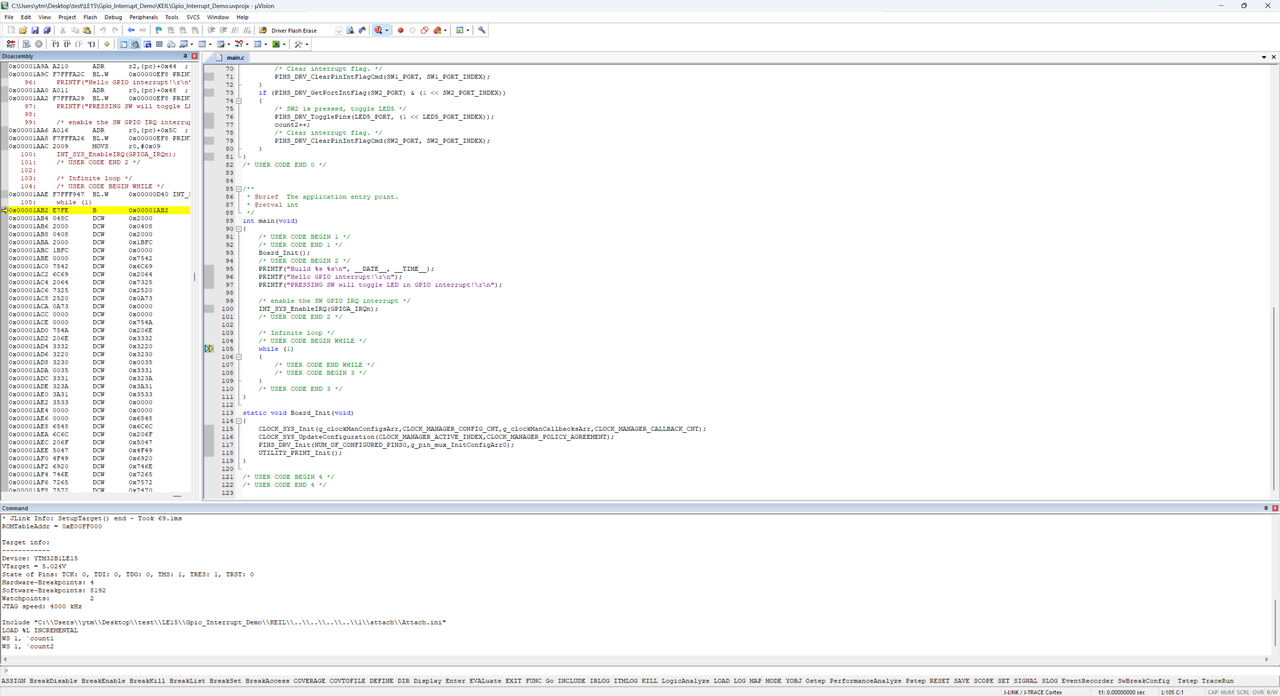Toggle the Registers Window toolbar icon

[159, 44]
